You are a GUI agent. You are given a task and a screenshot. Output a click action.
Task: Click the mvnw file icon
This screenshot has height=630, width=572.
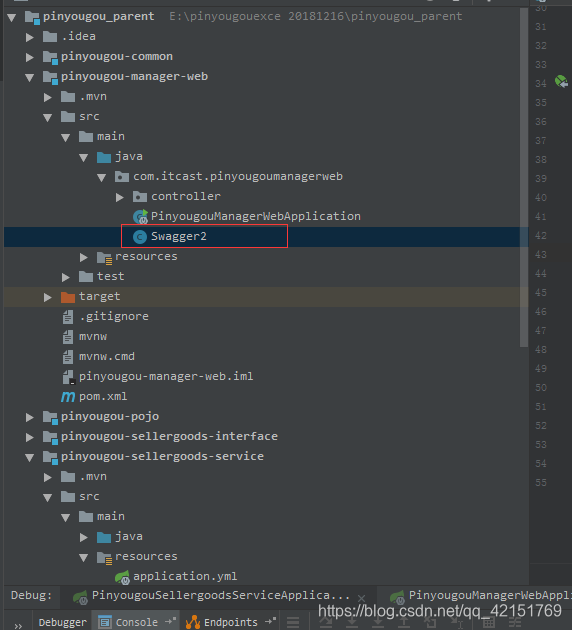tap(68, 337)
